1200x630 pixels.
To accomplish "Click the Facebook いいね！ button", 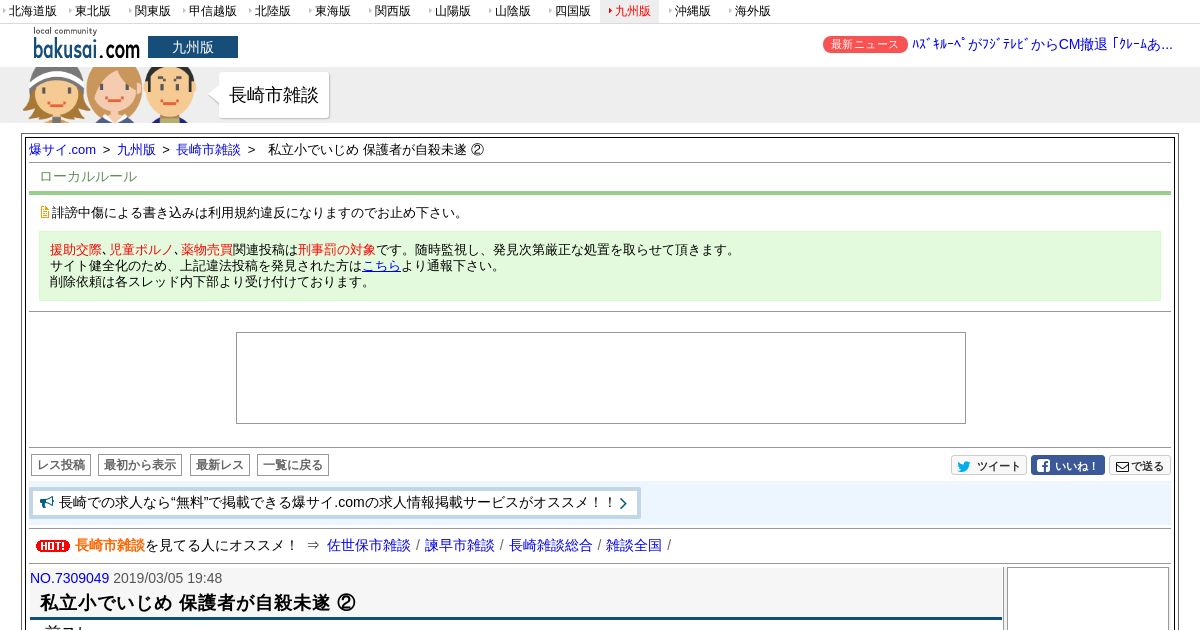I will (1068, 465).
